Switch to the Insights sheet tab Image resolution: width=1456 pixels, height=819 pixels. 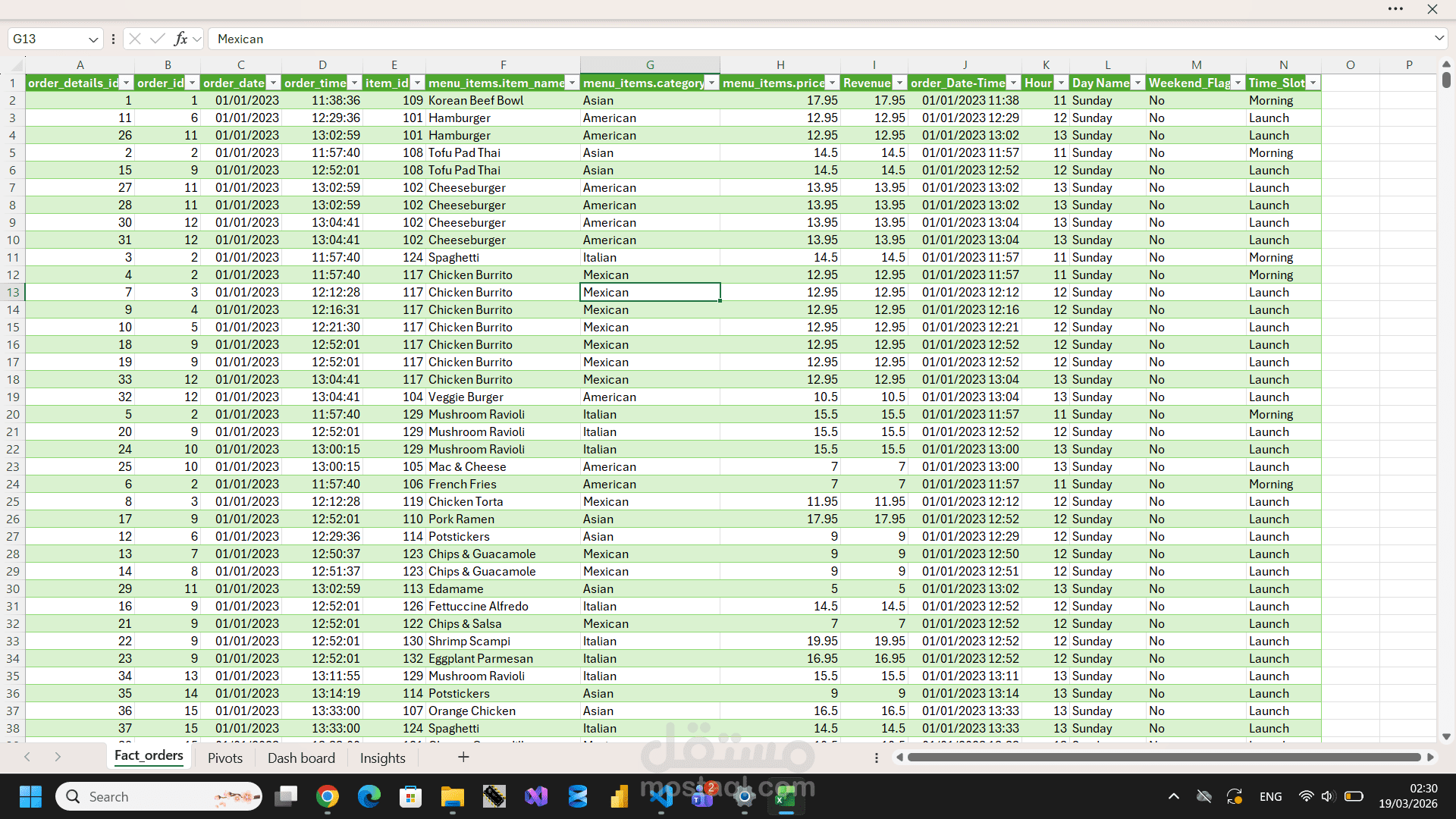pos(382,758)
